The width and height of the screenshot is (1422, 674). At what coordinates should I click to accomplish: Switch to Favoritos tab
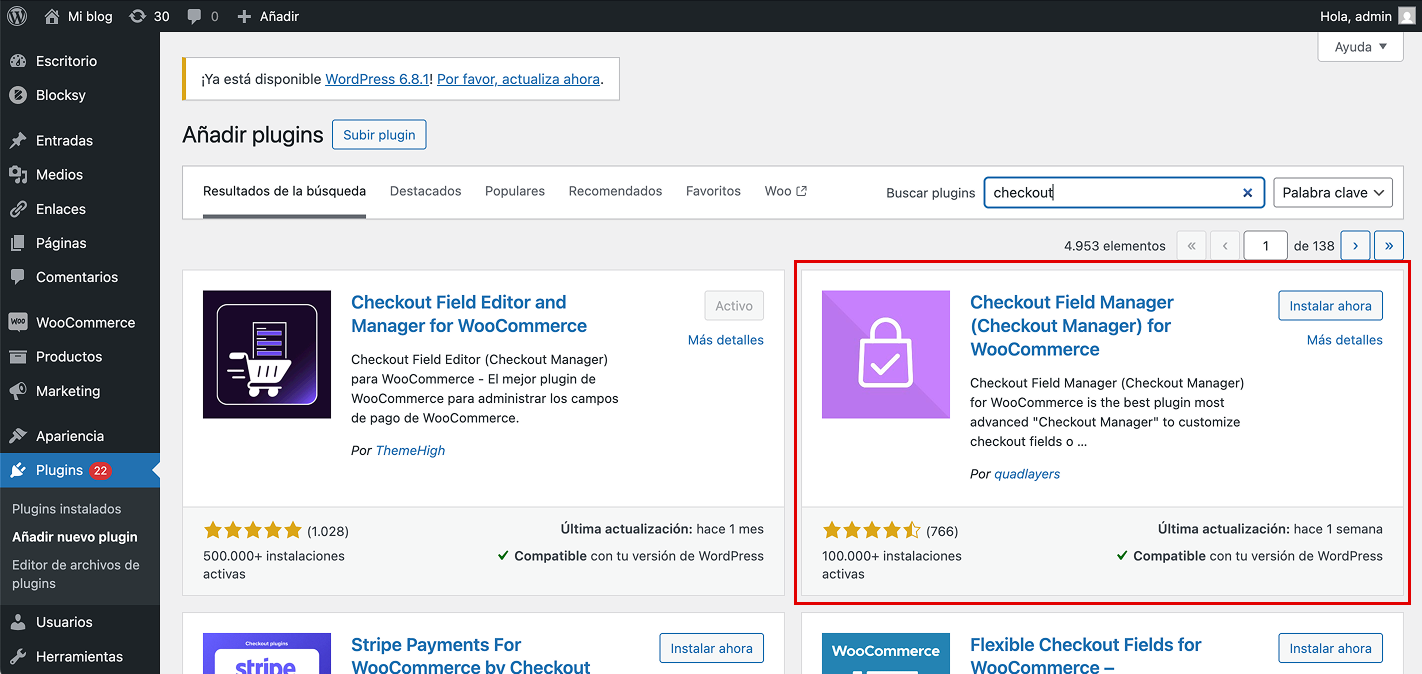tap(713, 191)
